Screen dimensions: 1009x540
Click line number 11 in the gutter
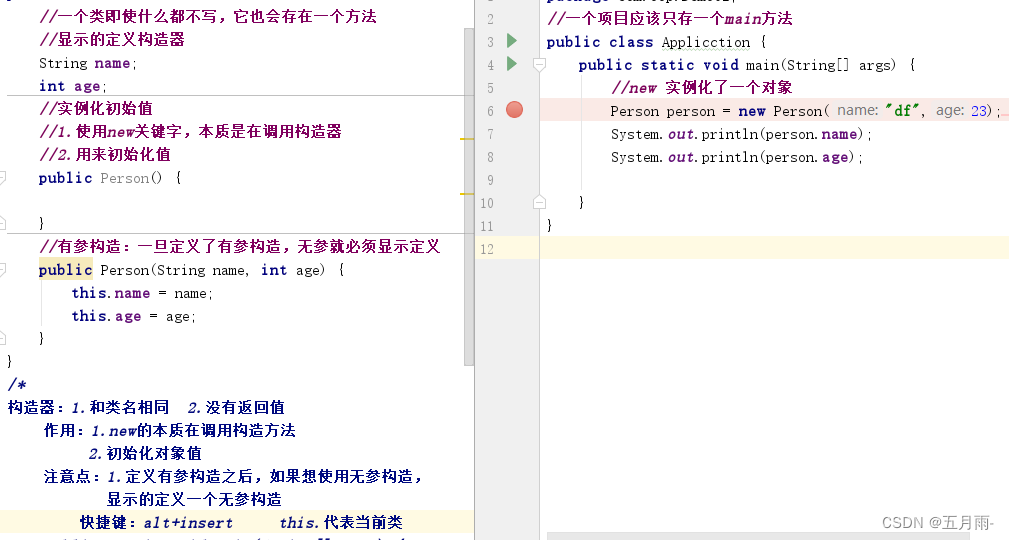pos(487,226)
